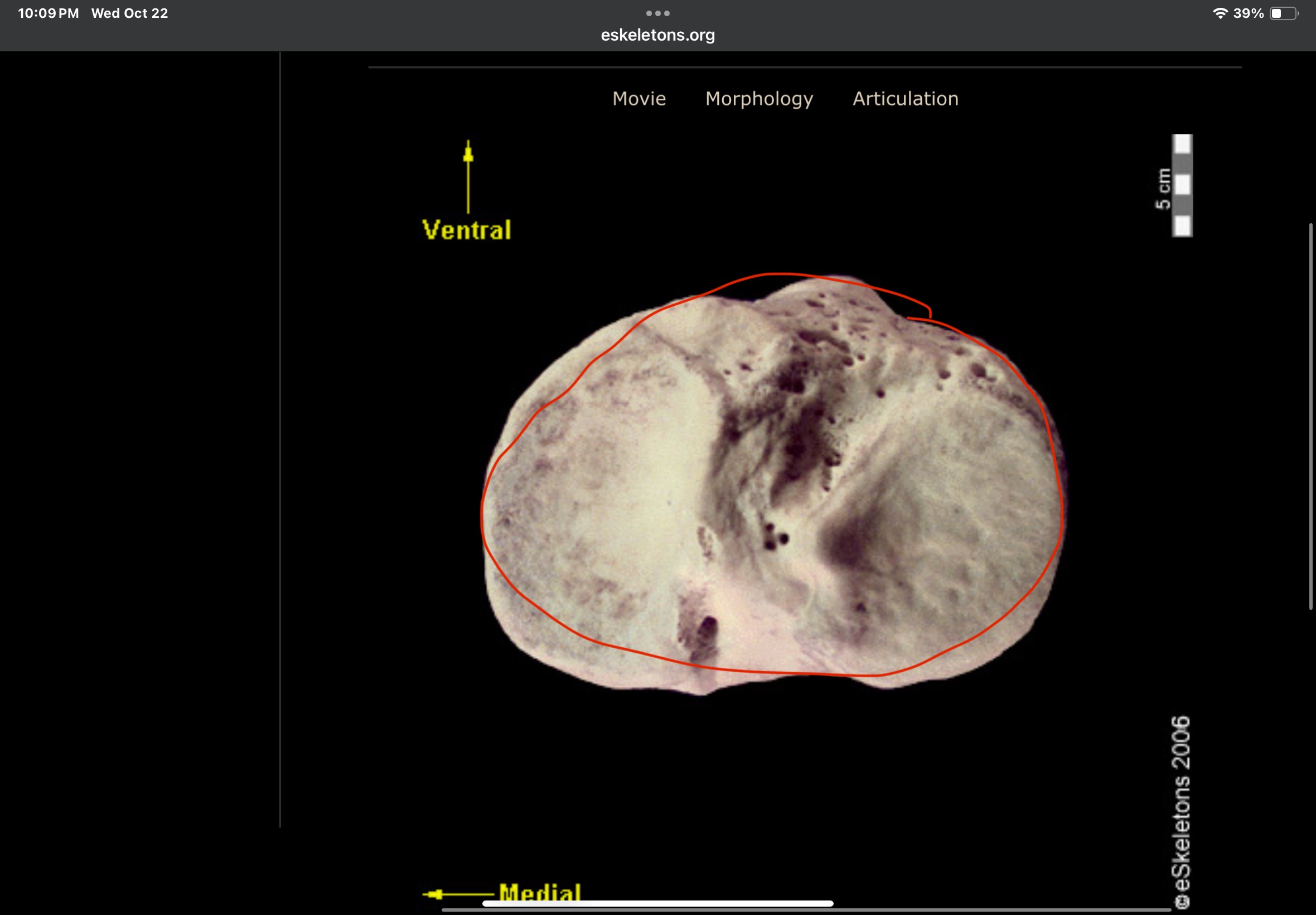Tap the battery status icon
The image size is (1316, 915).
coord(1283,13)
